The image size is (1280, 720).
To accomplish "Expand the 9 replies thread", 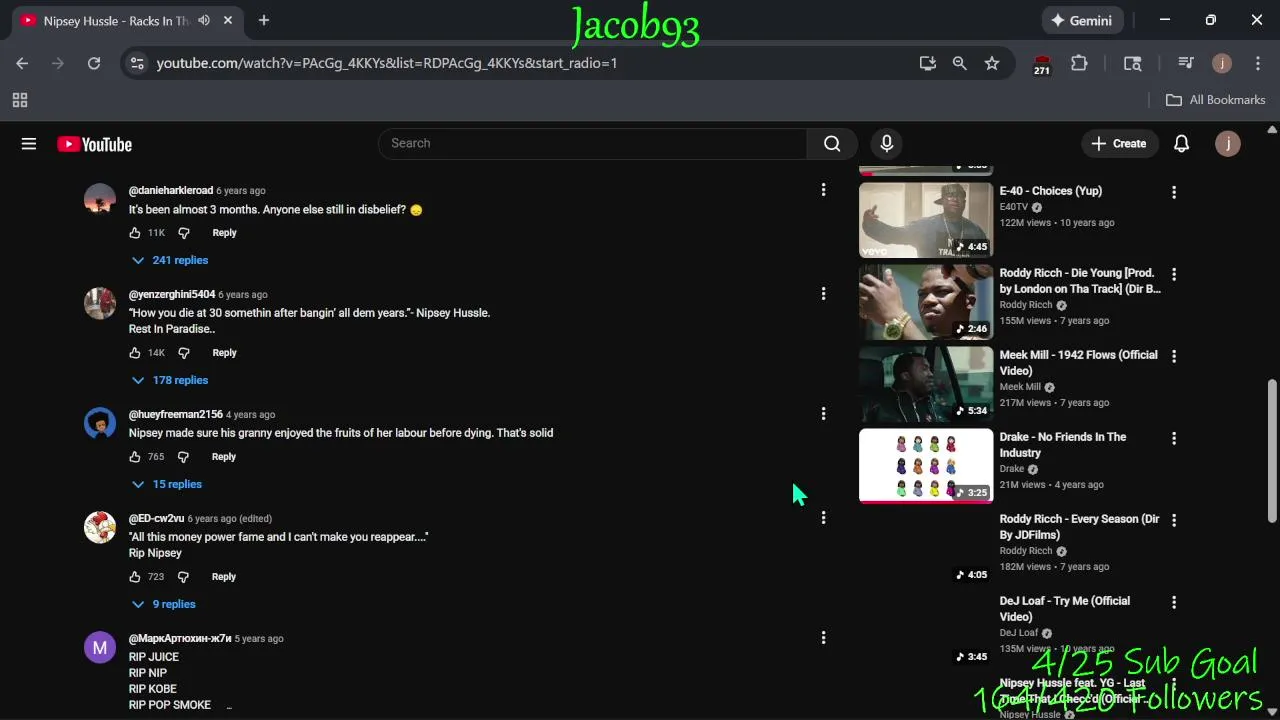I will pyautogui.click(x=164, y=604).
